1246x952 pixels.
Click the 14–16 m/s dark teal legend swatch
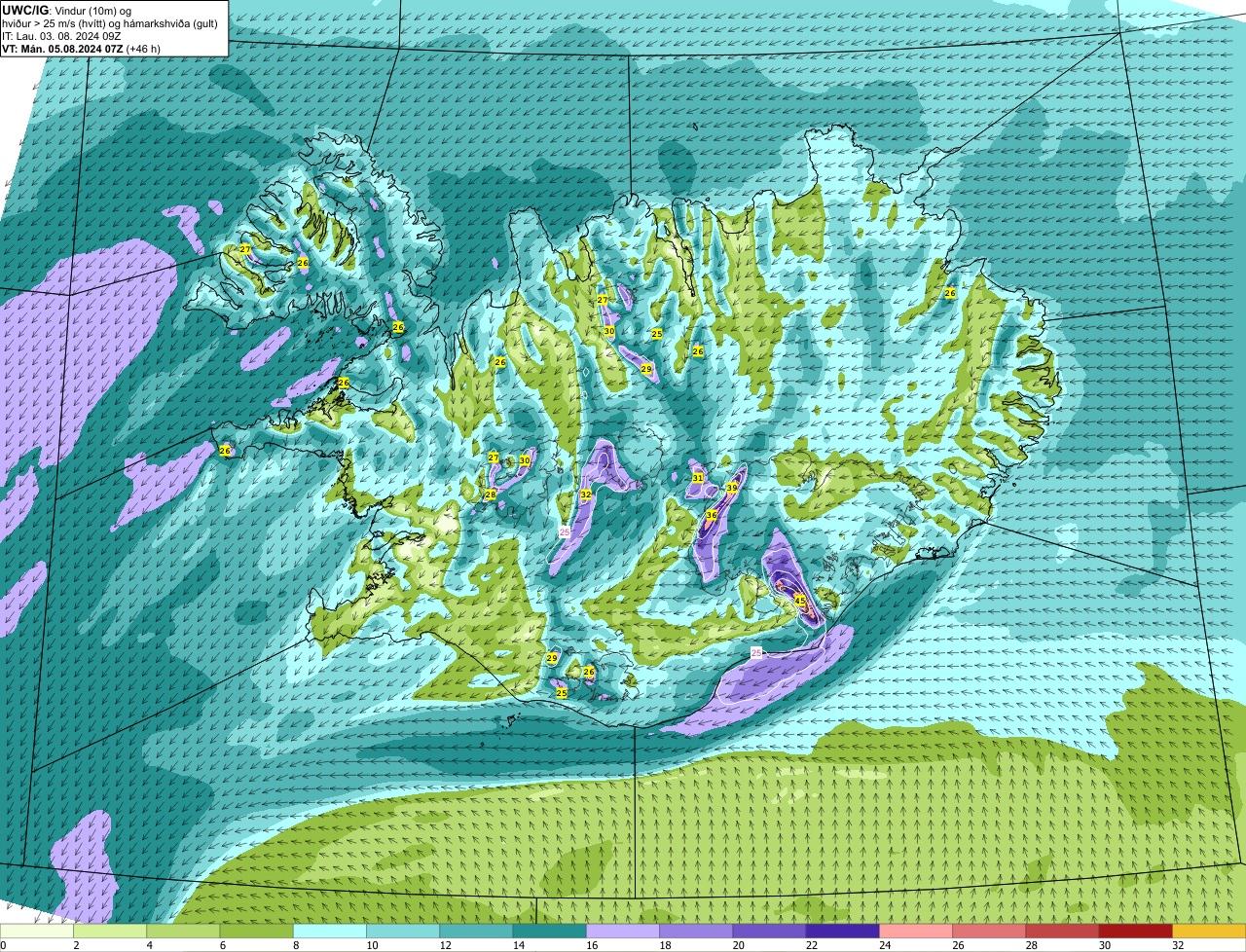tap(550, 932)
